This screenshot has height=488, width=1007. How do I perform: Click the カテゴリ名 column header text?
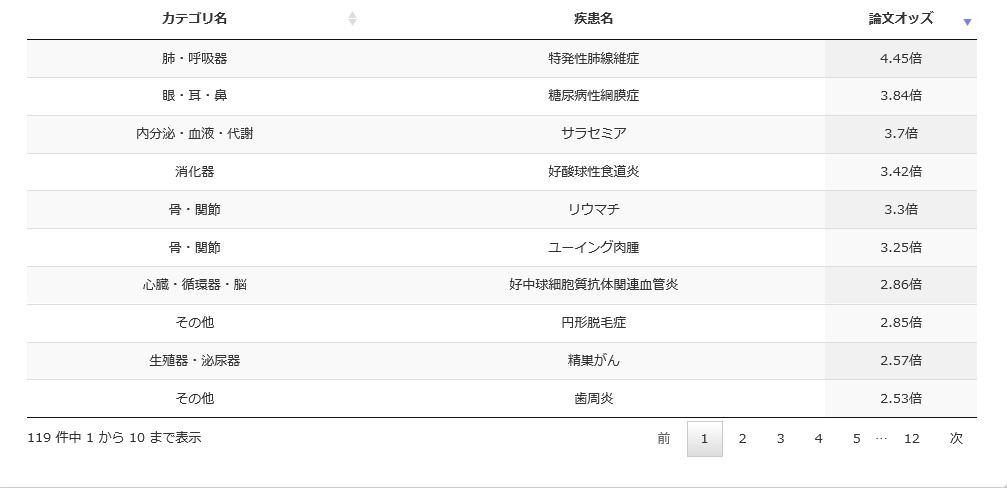pyautogui.click(x=194, y=19)
